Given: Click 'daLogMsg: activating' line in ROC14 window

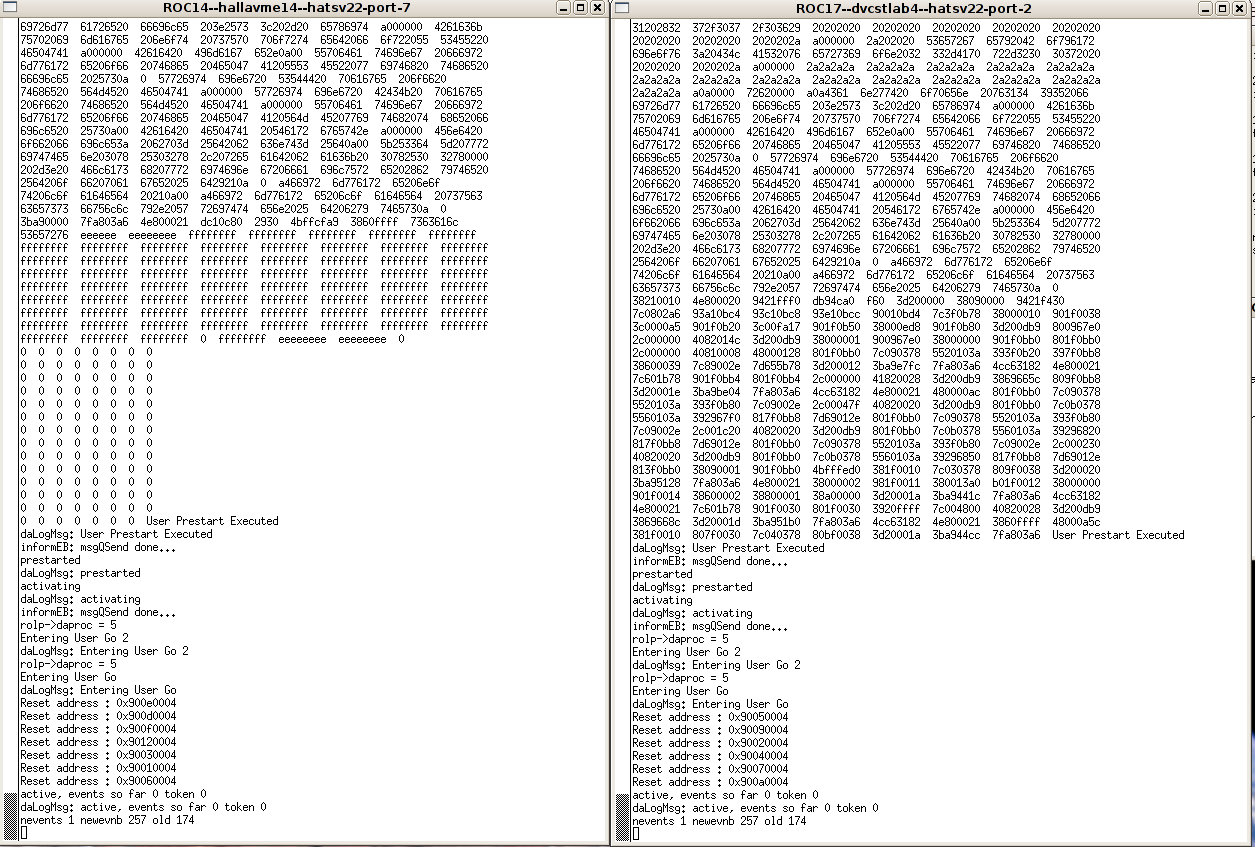Looking at the screenshot, I should 80,599.
